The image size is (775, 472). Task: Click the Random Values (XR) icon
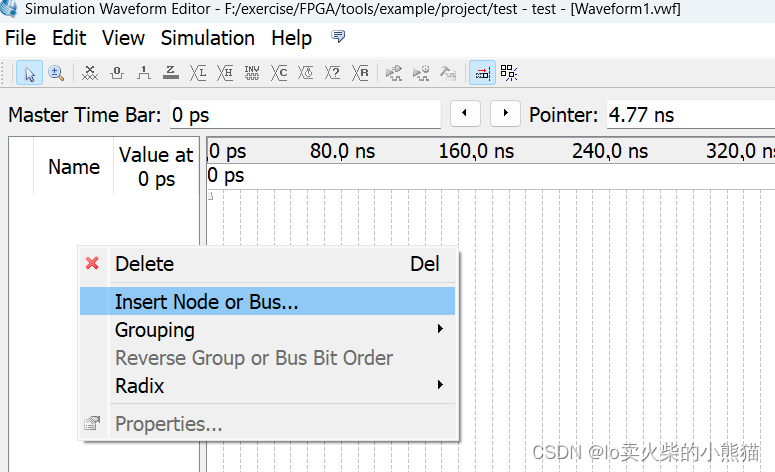(361, 73)
